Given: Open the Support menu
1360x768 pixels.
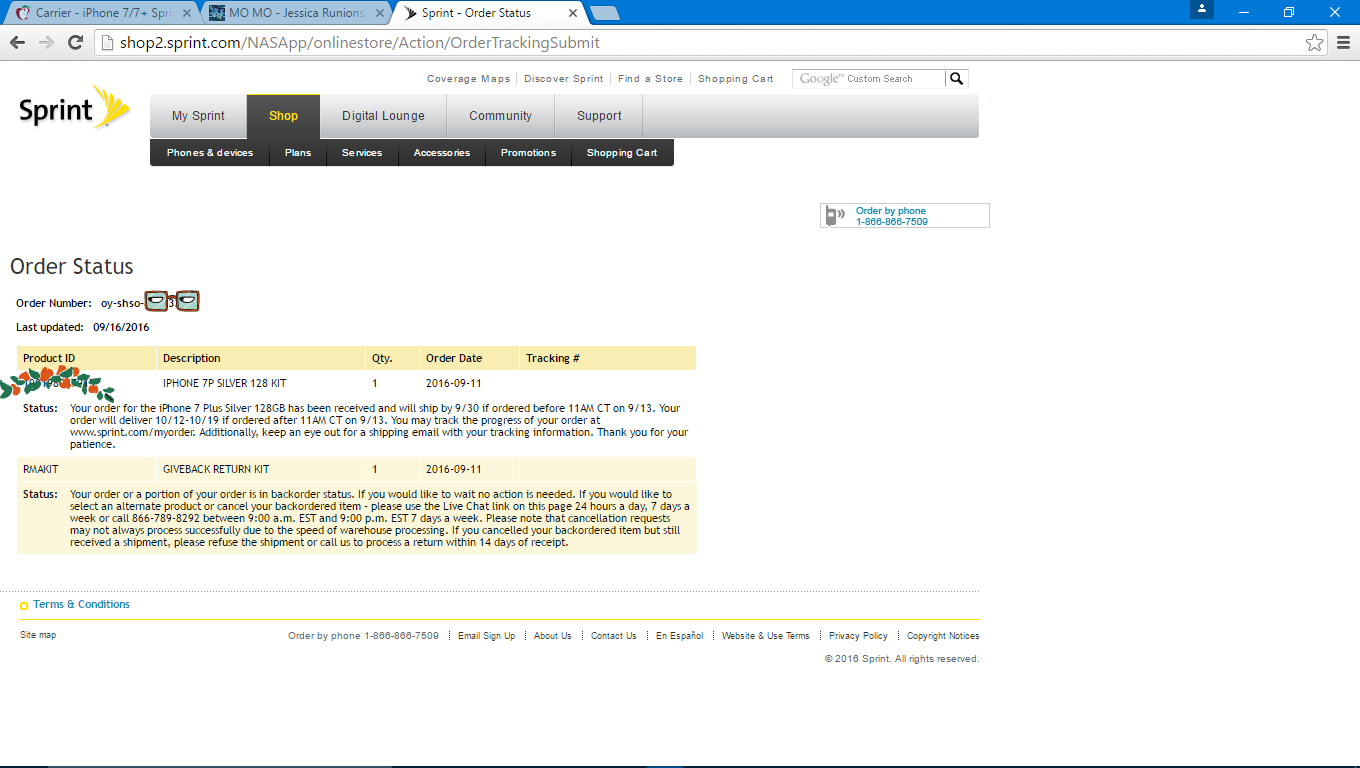Looking at the screenshot, I should tap(599, 116).
